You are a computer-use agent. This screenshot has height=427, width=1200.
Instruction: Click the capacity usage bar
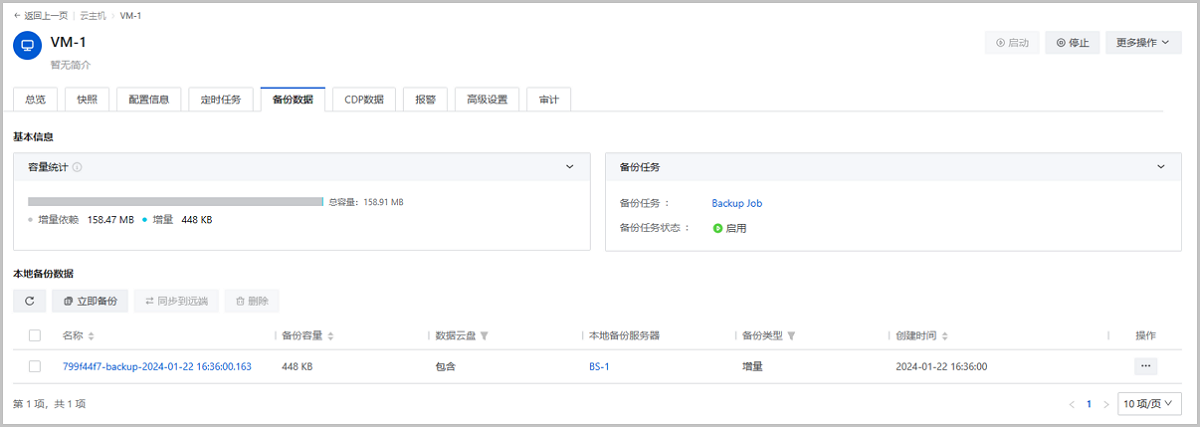coord(175,202)
